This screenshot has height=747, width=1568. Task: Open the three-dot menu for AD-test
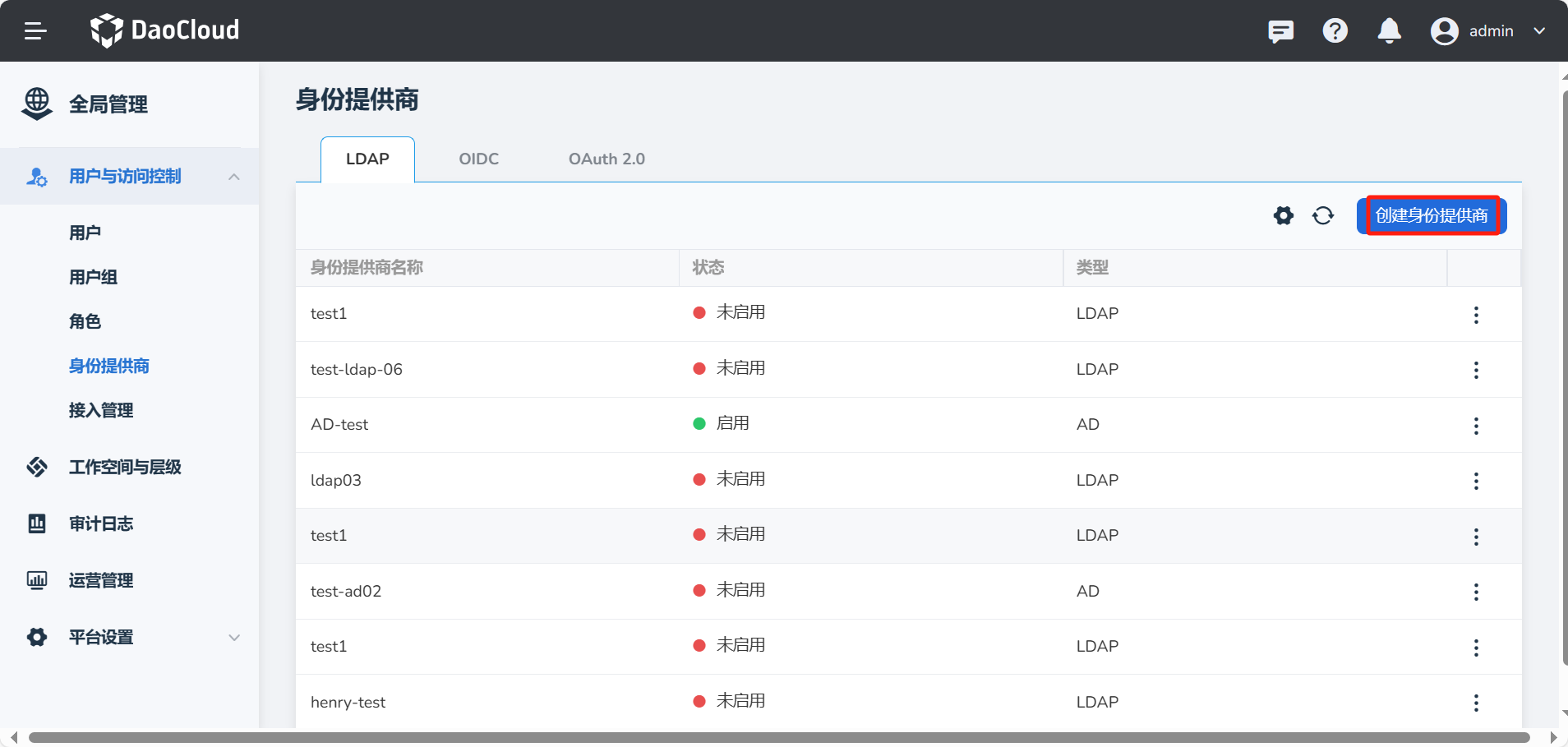(1476, 426)
